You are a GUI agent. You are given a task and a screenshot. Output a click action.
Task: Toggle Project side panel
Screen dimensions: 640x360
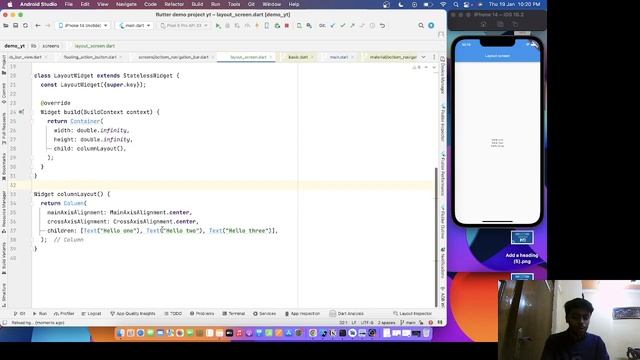point(4,65)
